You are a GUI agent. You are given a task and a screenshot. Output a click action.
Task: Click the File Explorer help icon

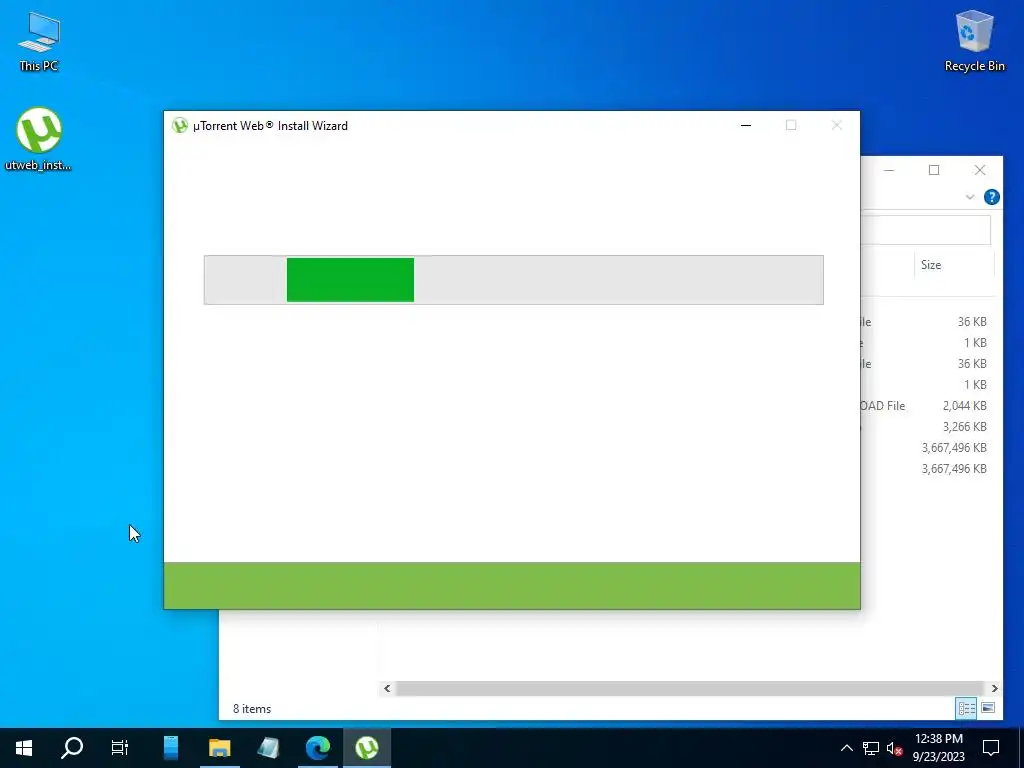click(991, 197)
